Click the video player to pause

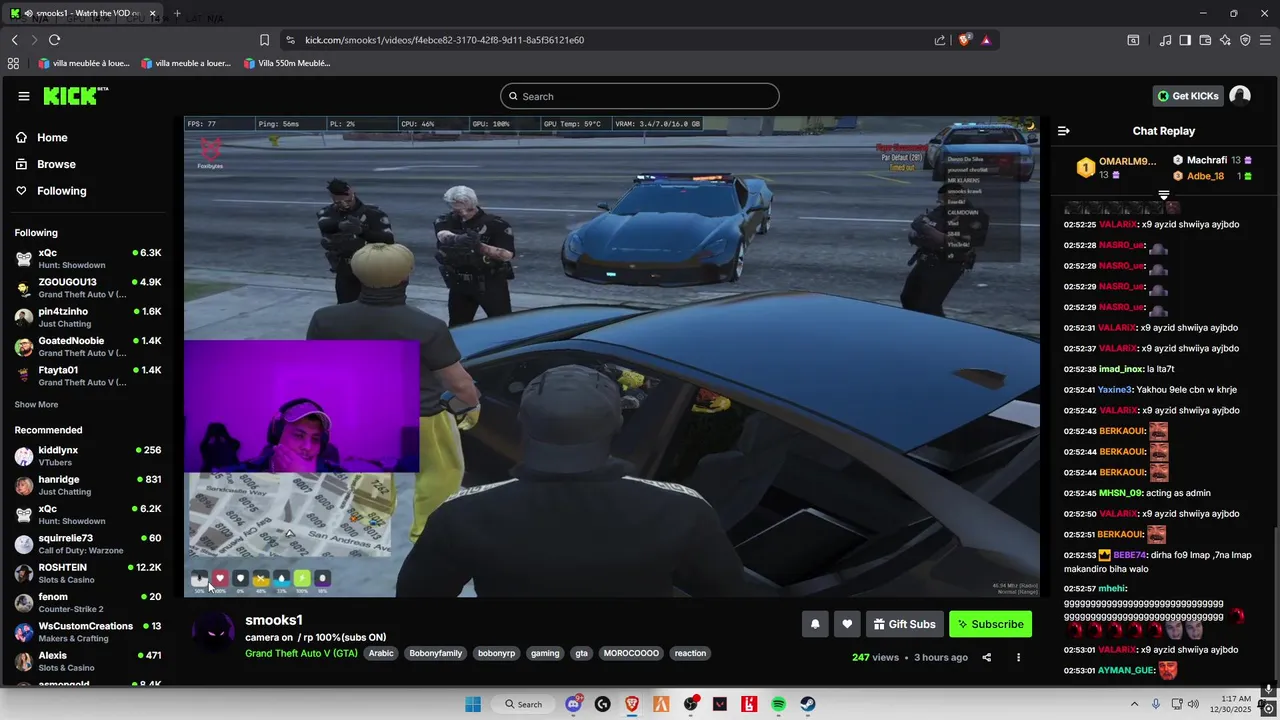point(612,357)
